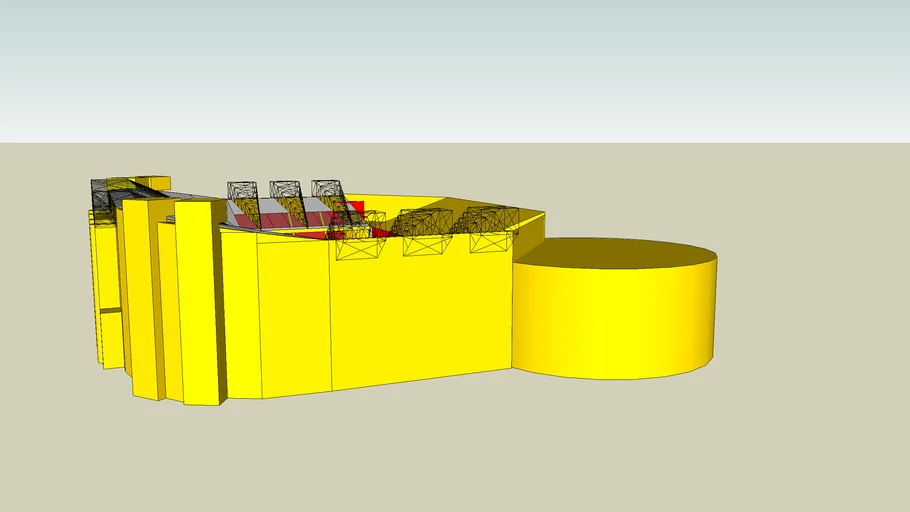Click the large yellow cylinder's curved side
The width and height of the screenshot is (910, 512).
click(x=614, y=322)
